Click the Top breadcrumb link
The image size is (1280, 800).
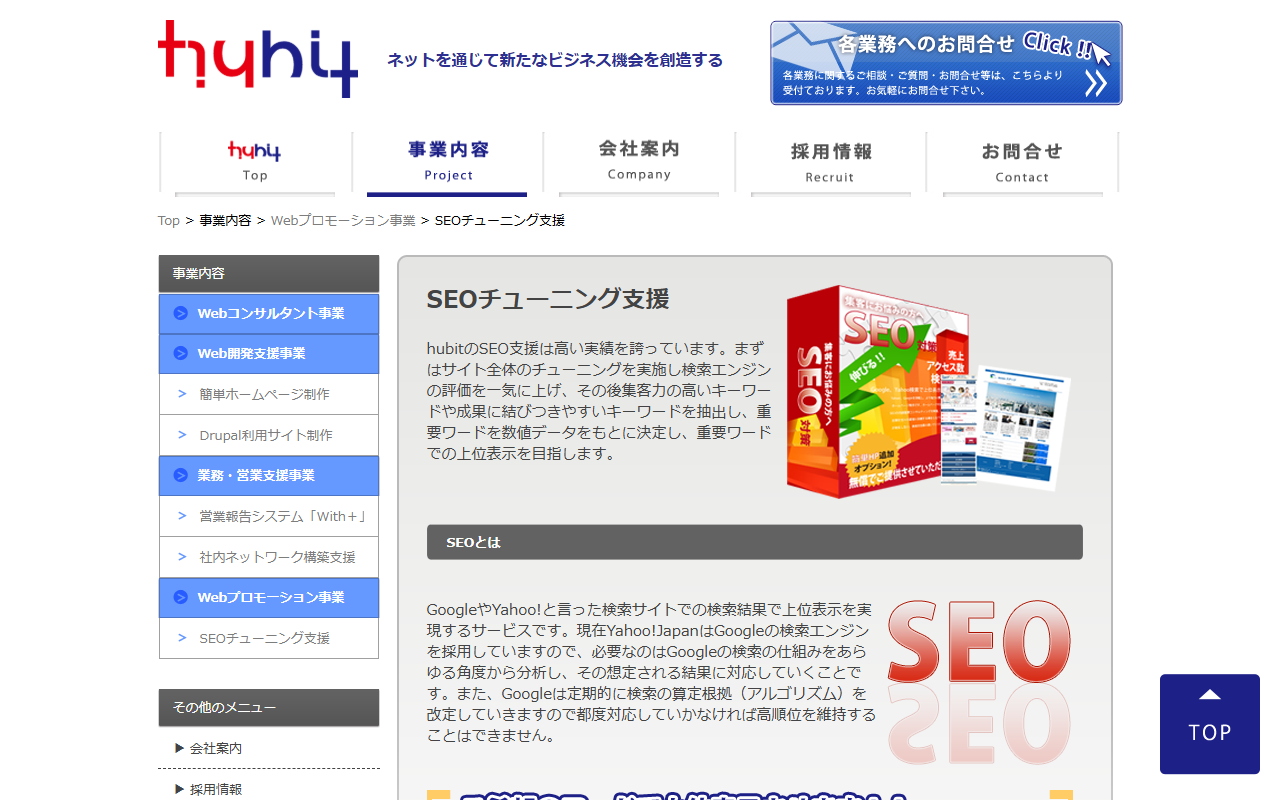coord(169,220)
